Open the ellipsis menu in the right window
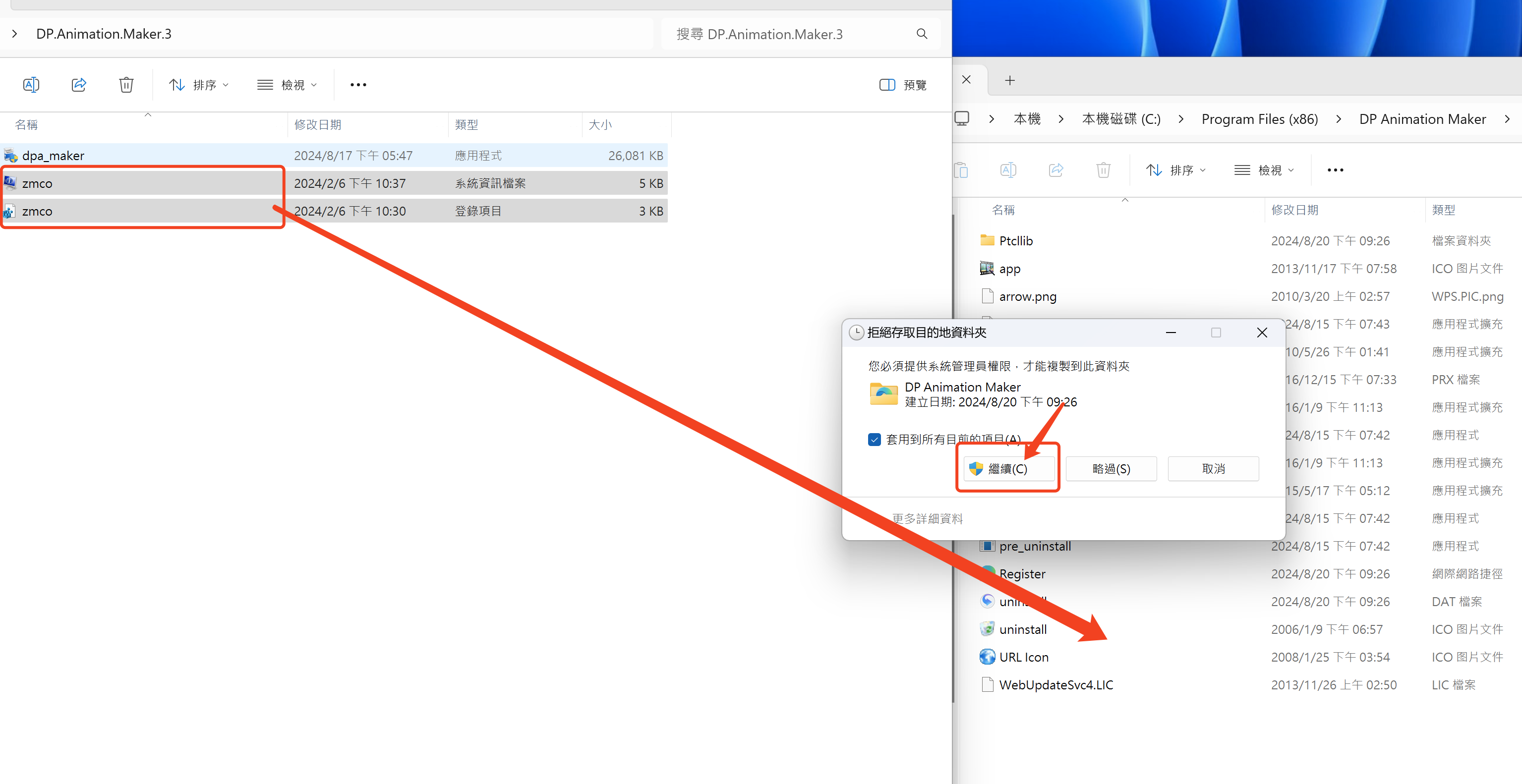Viewport: 1522px width, 784px height. (x=1335, y=170)
